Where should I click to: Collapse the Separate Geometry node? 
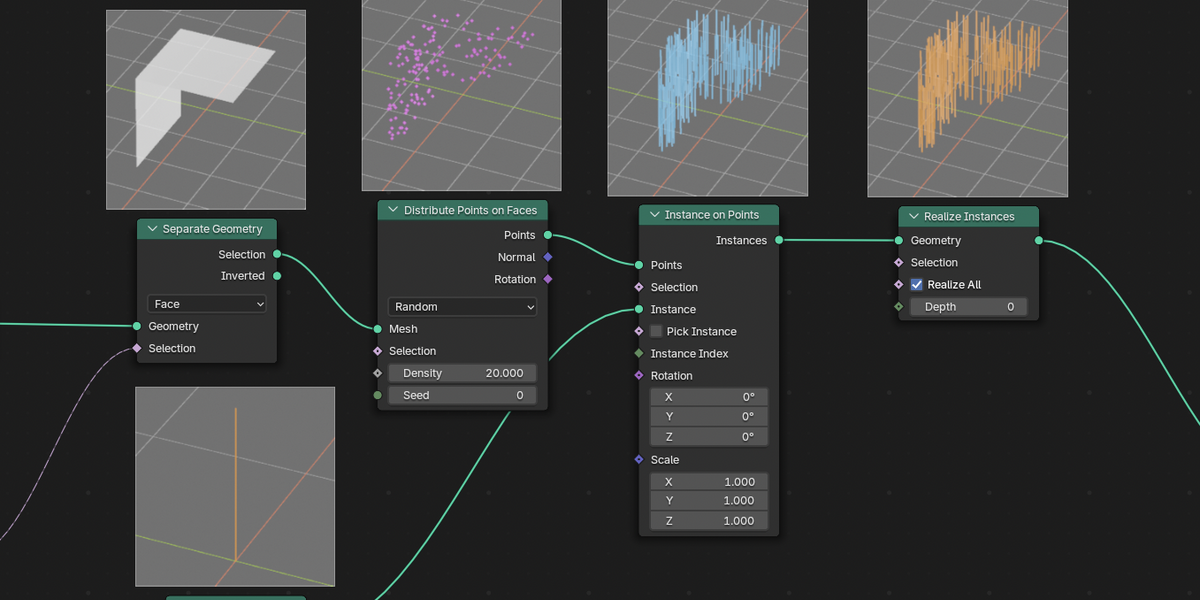[153, 229]
